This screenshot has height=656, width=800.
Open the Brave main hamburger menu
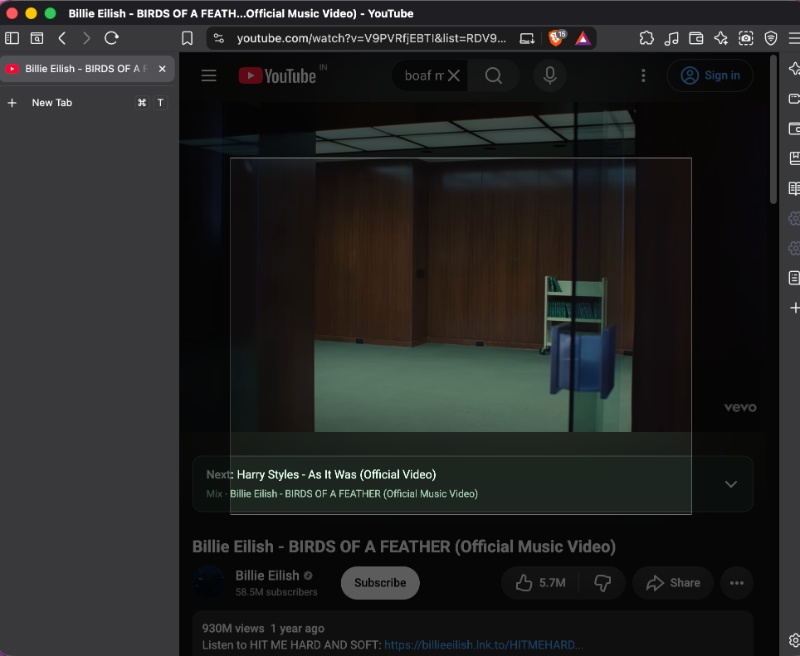(794, 38)
